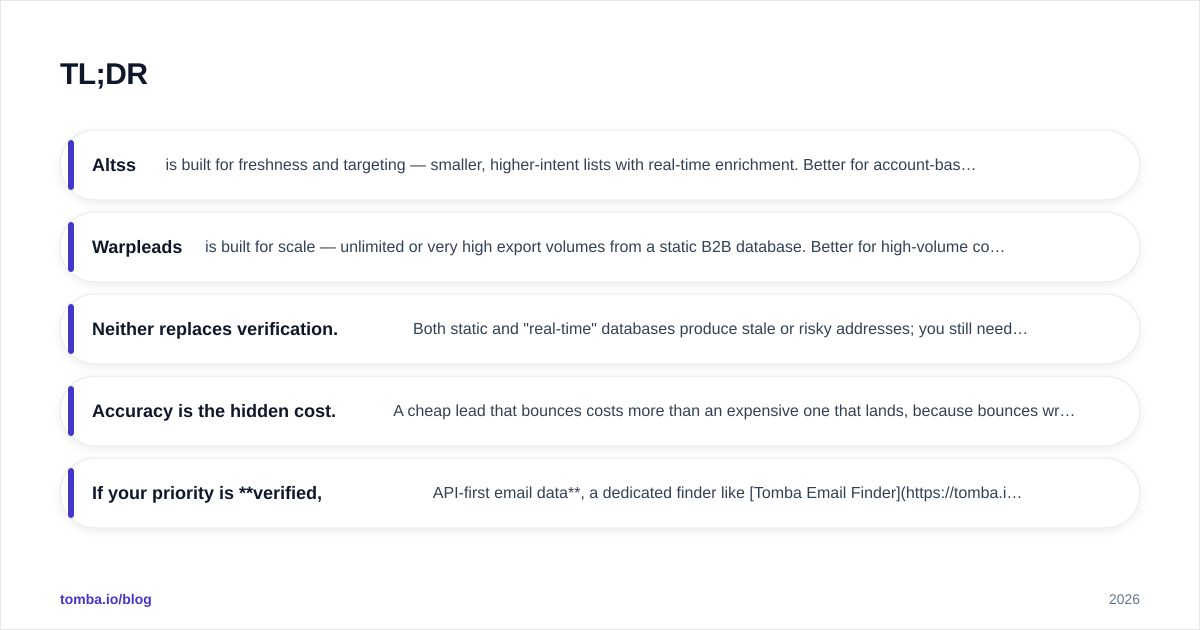Click the purple bar beside If your priority
The image size is (1200, 630).
(x=71, y=493)
